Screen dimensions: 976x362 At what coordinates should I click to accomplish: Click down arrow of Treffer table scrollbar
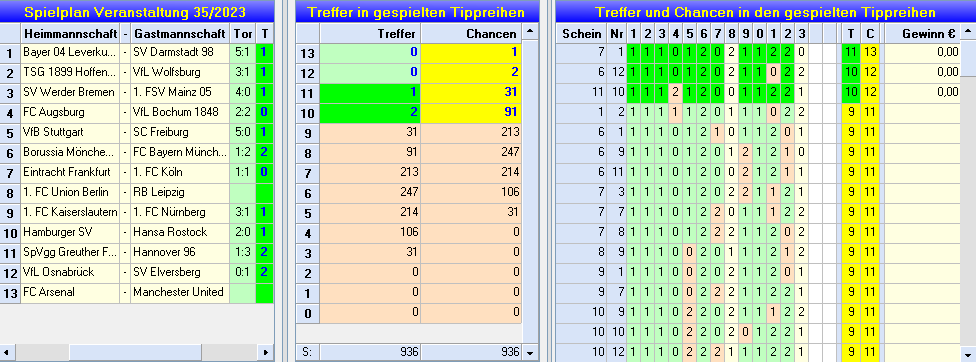pos(530,352)
